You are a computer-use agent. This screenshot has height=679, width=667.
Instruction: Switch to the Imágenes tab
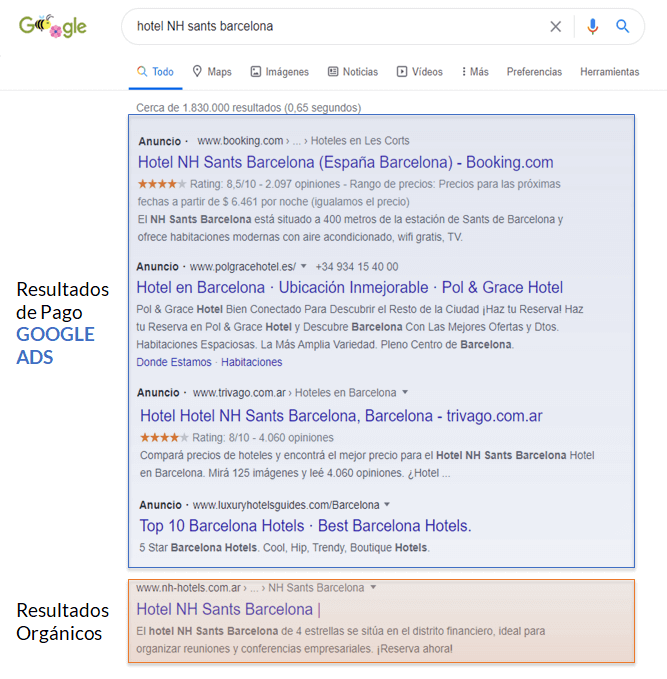pos(280,71)
